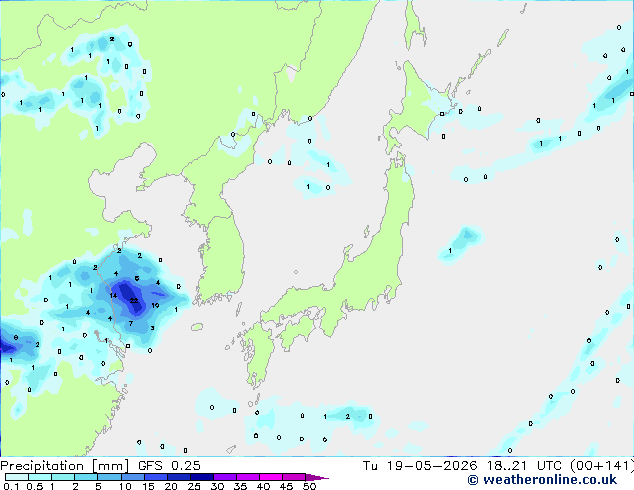Screen dimensions: 634x490
Task: Click the 18..21 UTC time label
Action: click(524, 466)
